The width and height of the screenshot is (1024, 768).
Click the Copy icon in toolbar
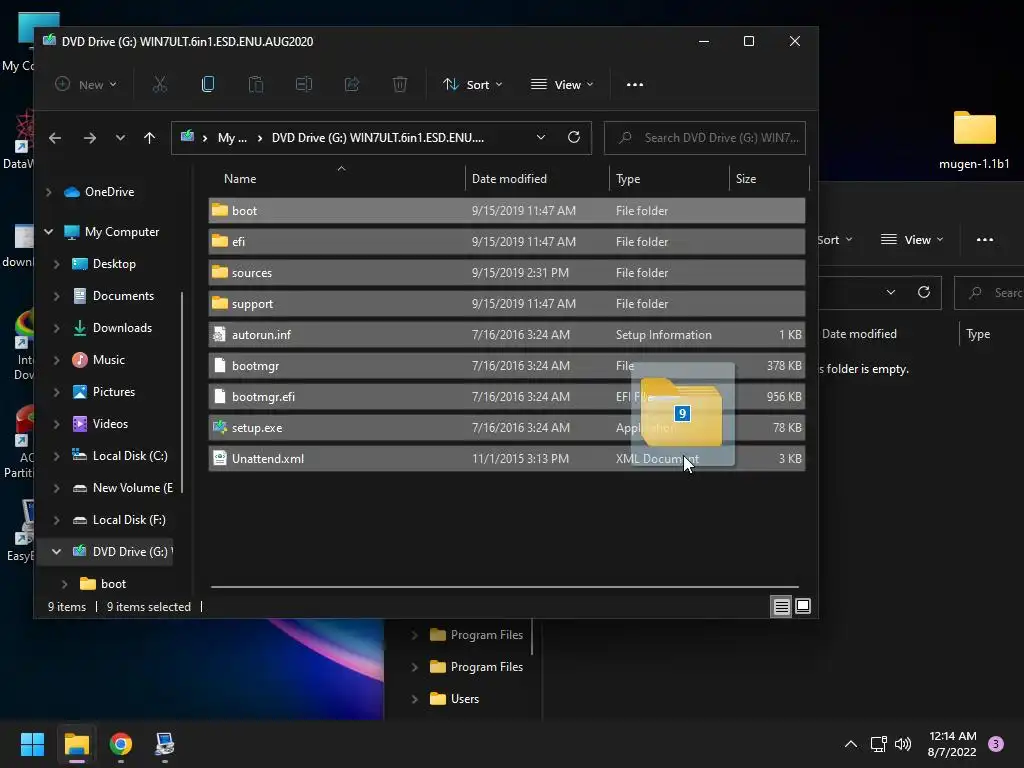click(x=208, y=84)
